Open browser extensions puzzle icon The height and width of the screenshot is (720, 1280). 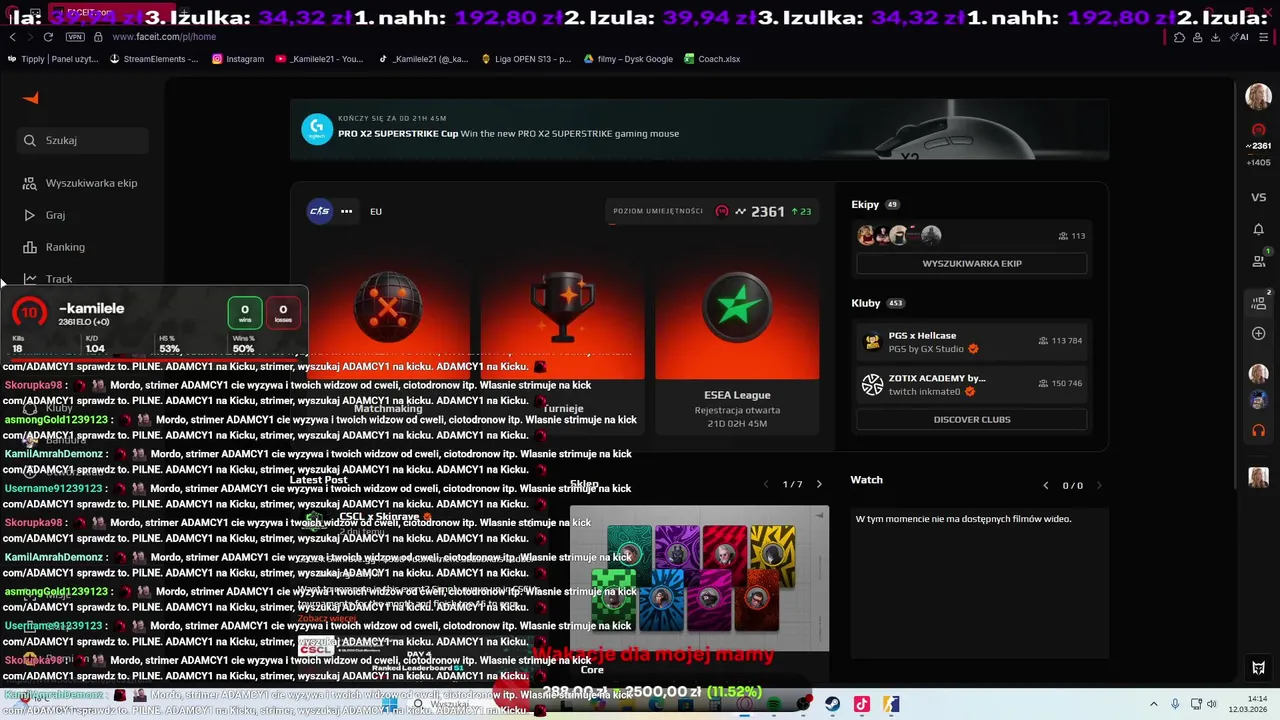pyautogui.click(x=1180, y=37)
